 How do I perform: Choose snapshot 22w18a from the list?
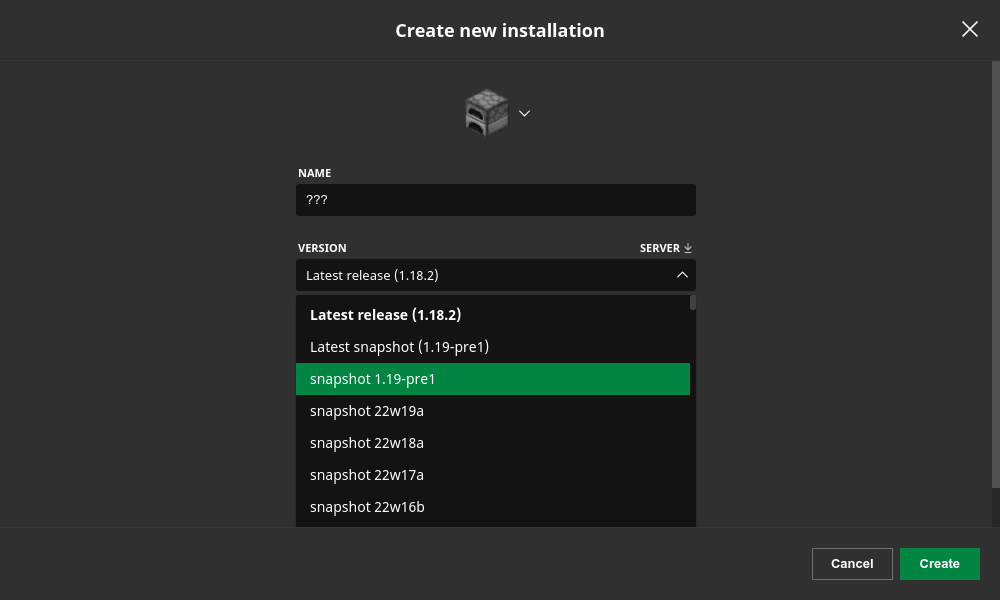[x=367, y=443]
